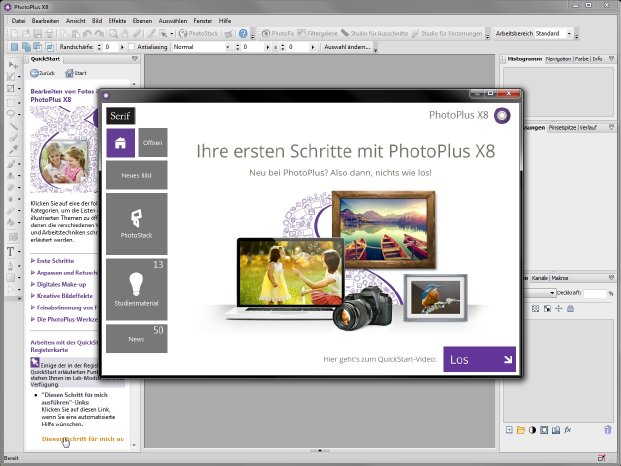The width and height of the screenshot is (621, 466).
Task: Click the PhotoFix toolbar button
Action: (x=278, y=34)
